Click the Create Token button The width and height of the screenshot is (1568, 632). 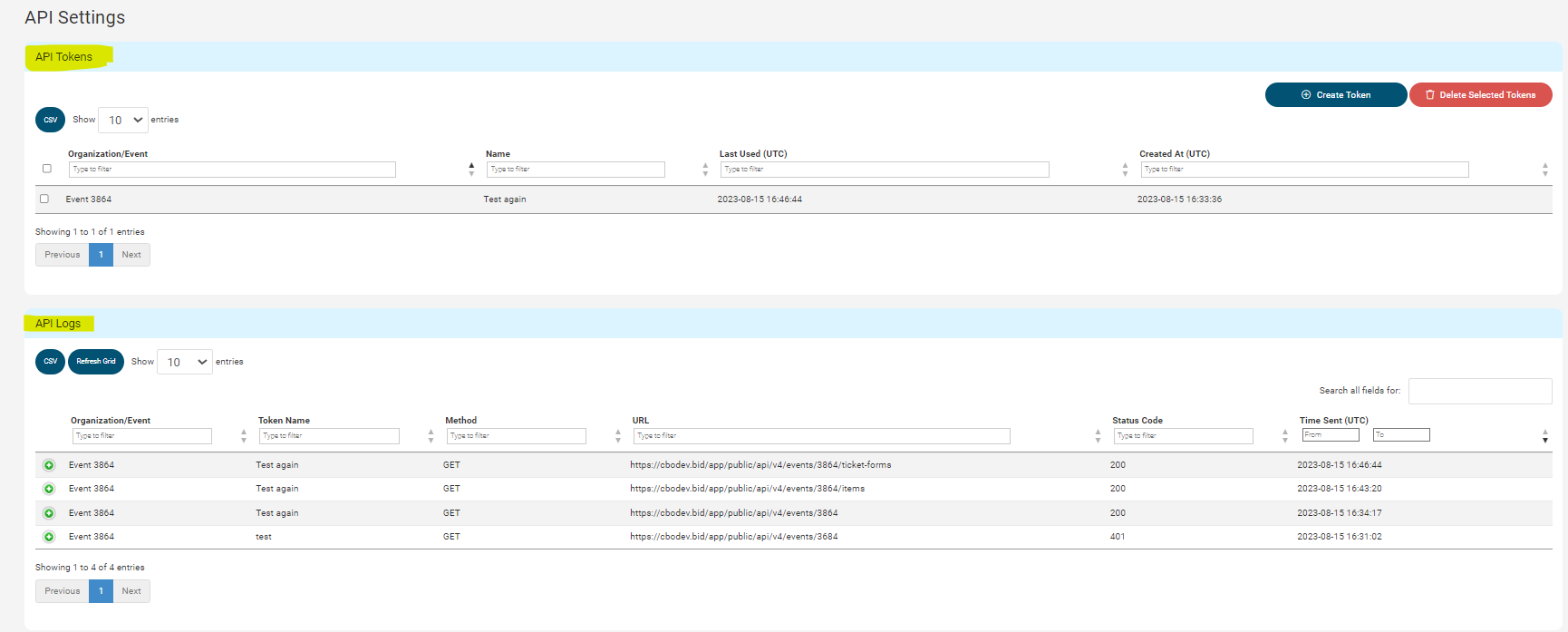[1335, 95]
